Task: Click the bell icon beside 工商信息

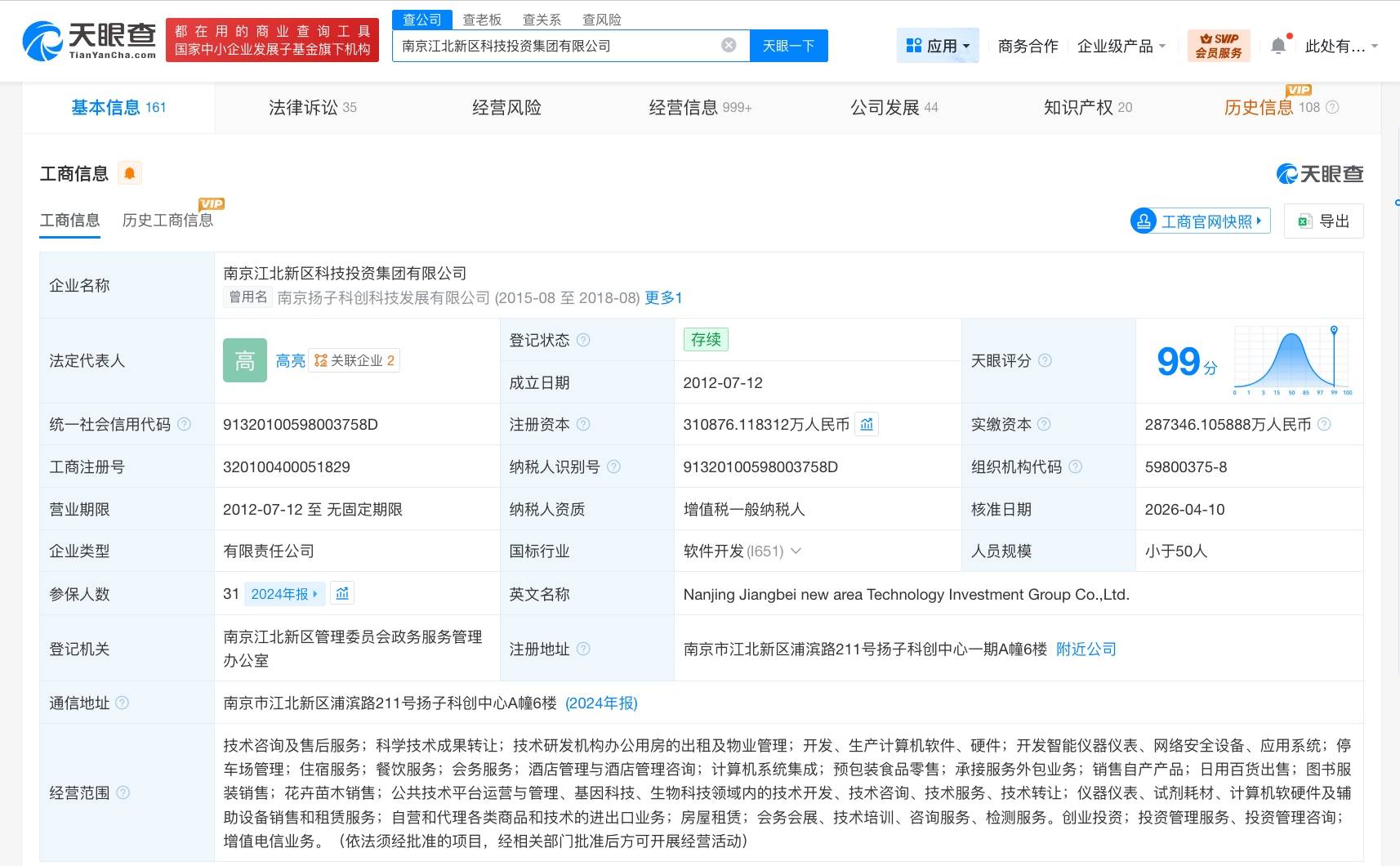Action: 128,172
